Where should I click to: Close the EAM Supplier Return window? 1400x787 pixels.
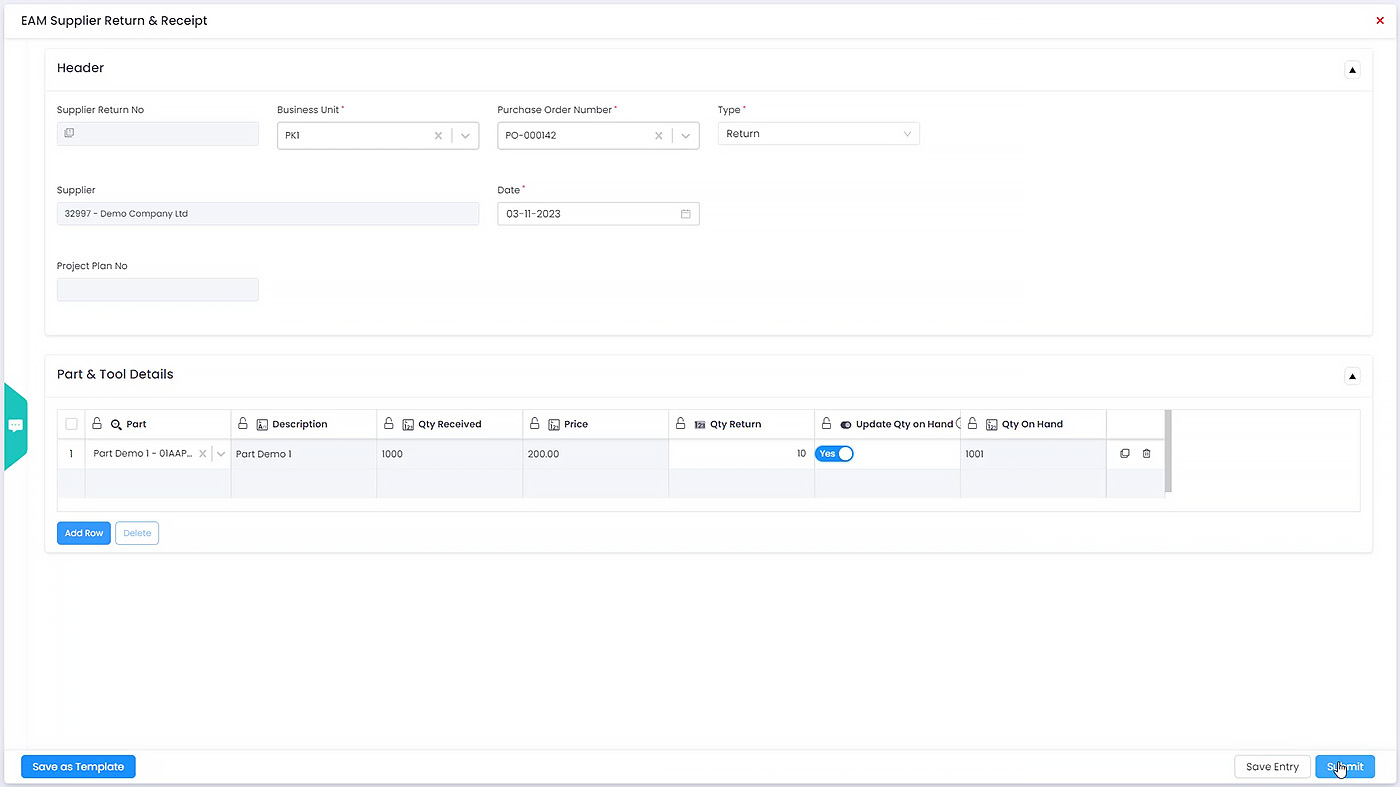coord(1380,20)
